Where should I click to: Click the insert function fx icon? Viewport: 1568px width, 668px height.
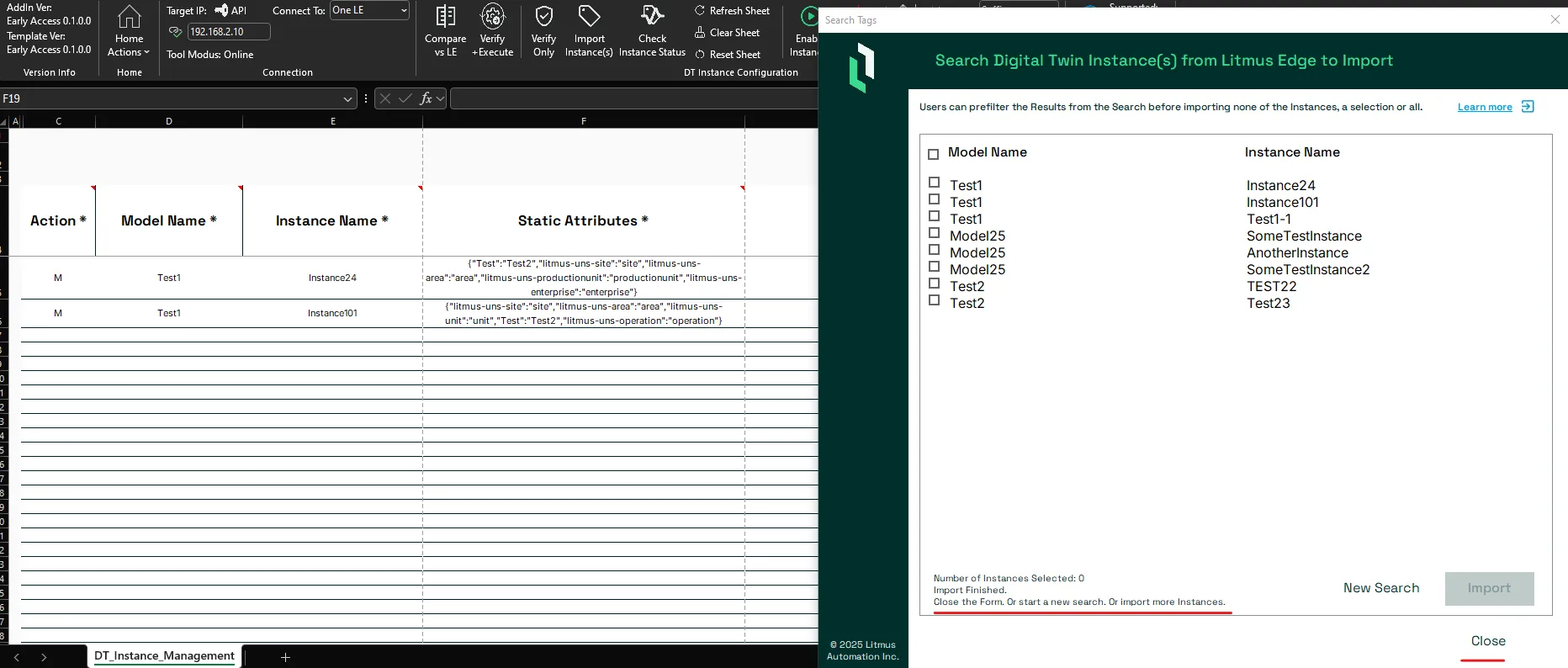click(426, 98)
